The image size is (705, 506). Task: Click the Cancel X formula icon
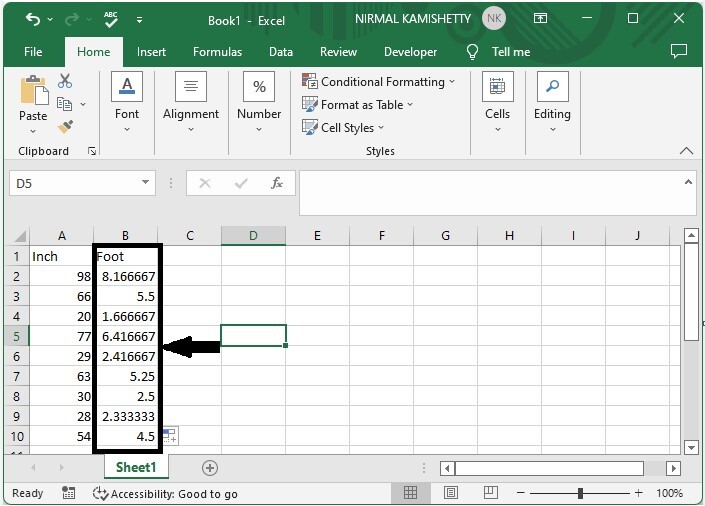point(205,183)
